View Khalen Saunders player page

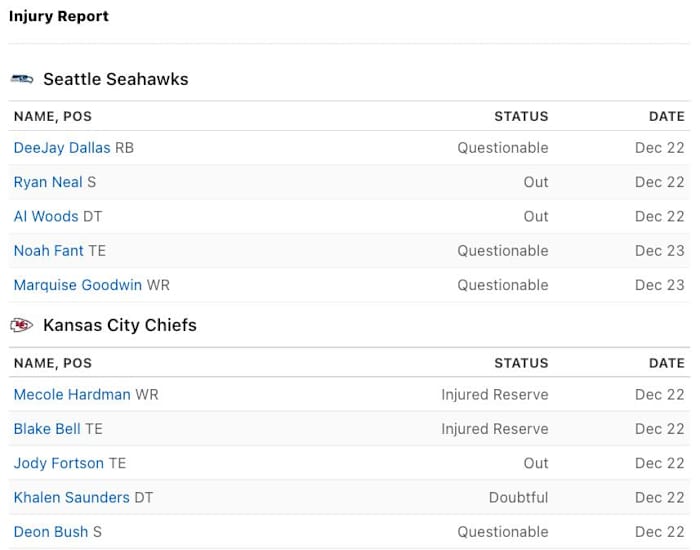[72, 497]
